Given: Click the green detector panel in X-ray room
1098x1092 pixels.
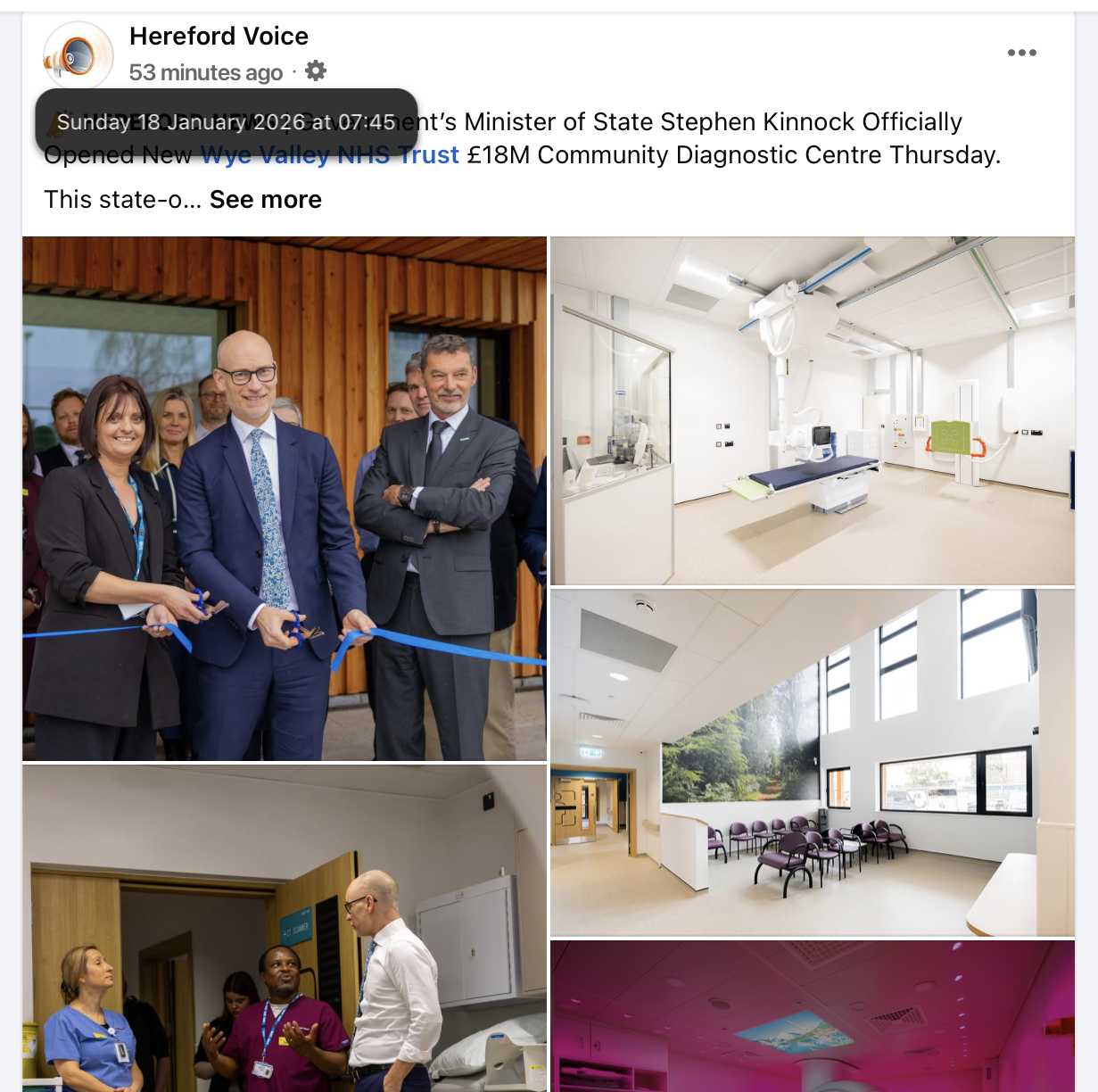Looking at the screenshot, I should [x=949, y=438].
